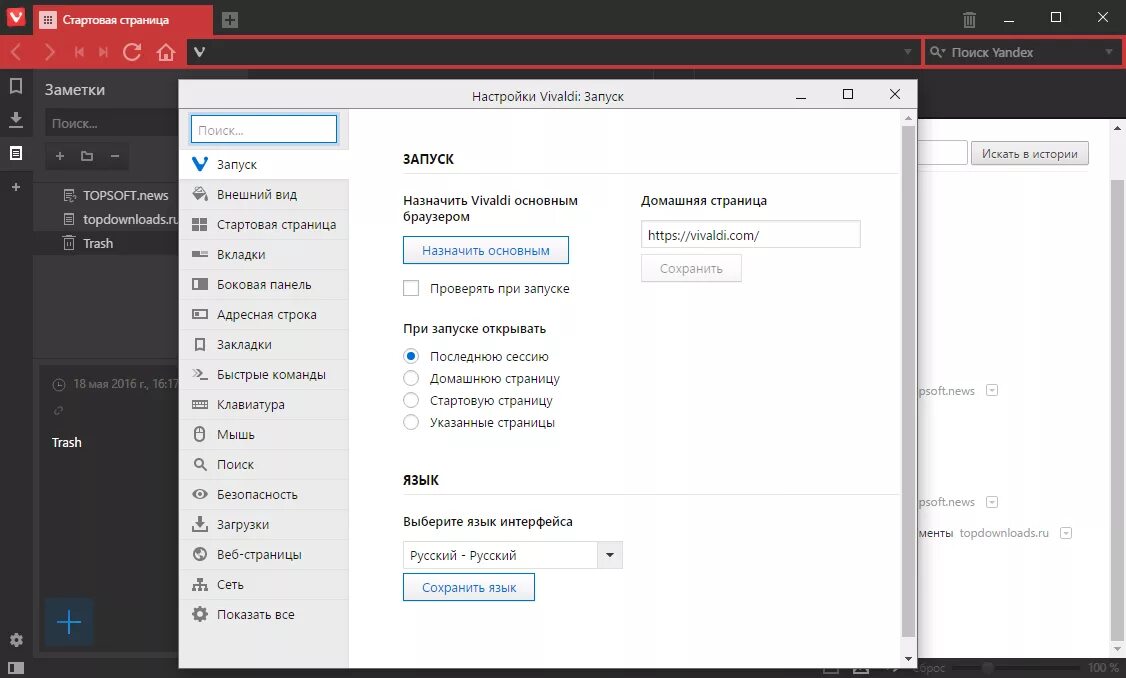The width and height of the screenshot is (1126, 678).
Task: Open 'Загрузки' settings section
Action: pos(264,525)
